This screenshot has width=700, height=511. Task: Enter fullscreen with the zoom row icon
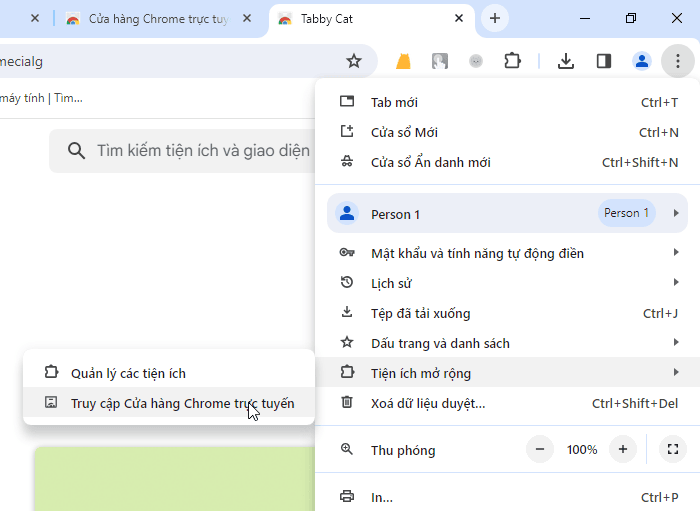click(x=673, y=449)
